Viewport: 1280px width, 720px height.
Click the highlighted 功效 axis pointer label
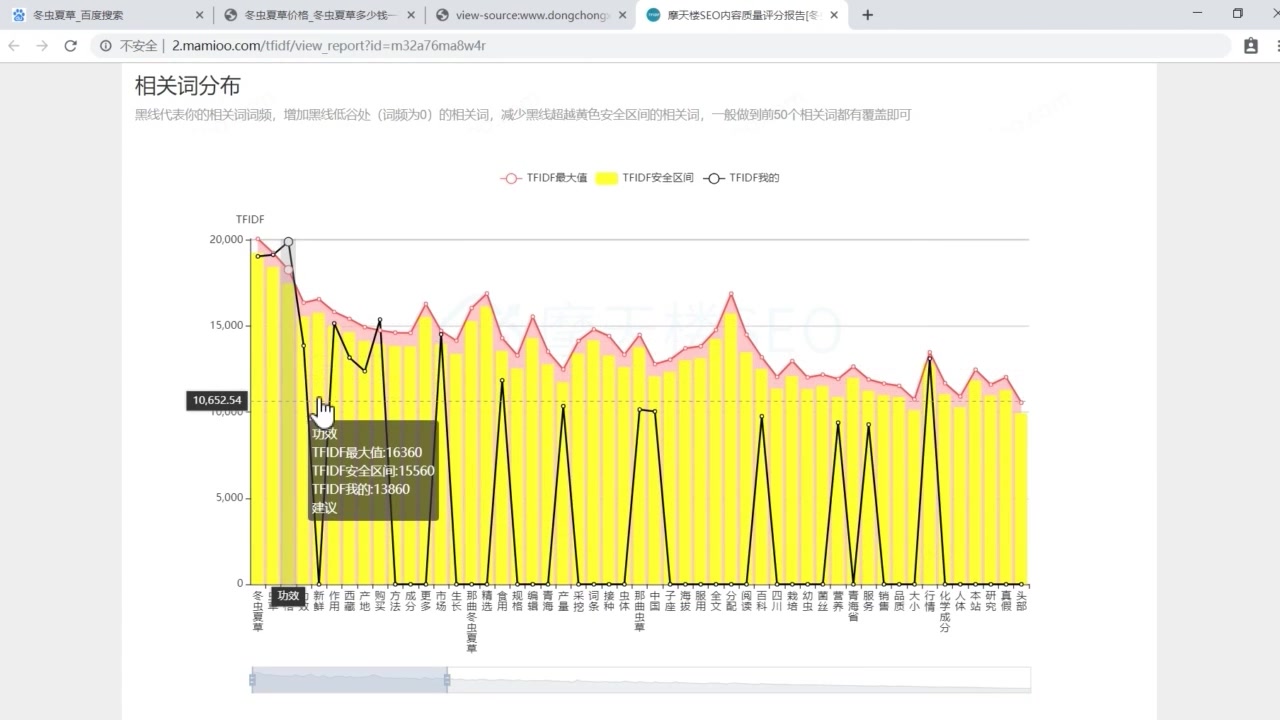[288, 596]
